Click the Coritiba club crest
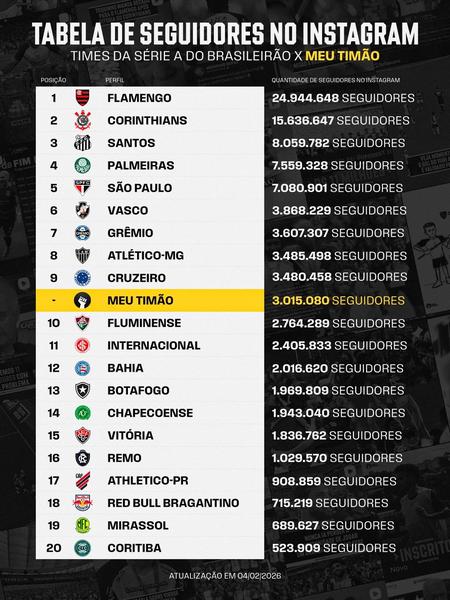Image resolution: width=450 pixels, height=600 pixels. [x=82, y=548]
